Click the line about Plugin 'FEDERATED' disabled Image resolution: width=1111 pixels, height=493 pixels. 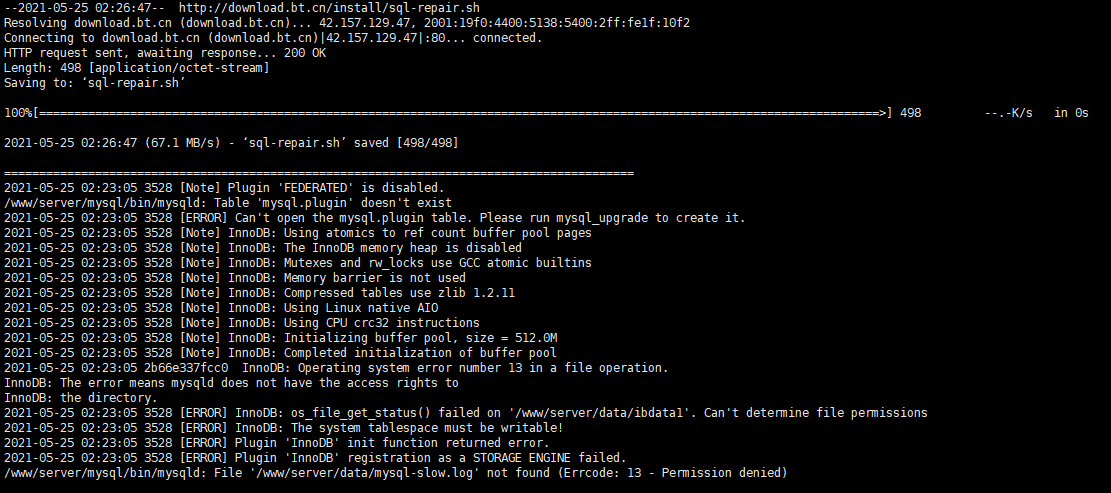(224, 188)
